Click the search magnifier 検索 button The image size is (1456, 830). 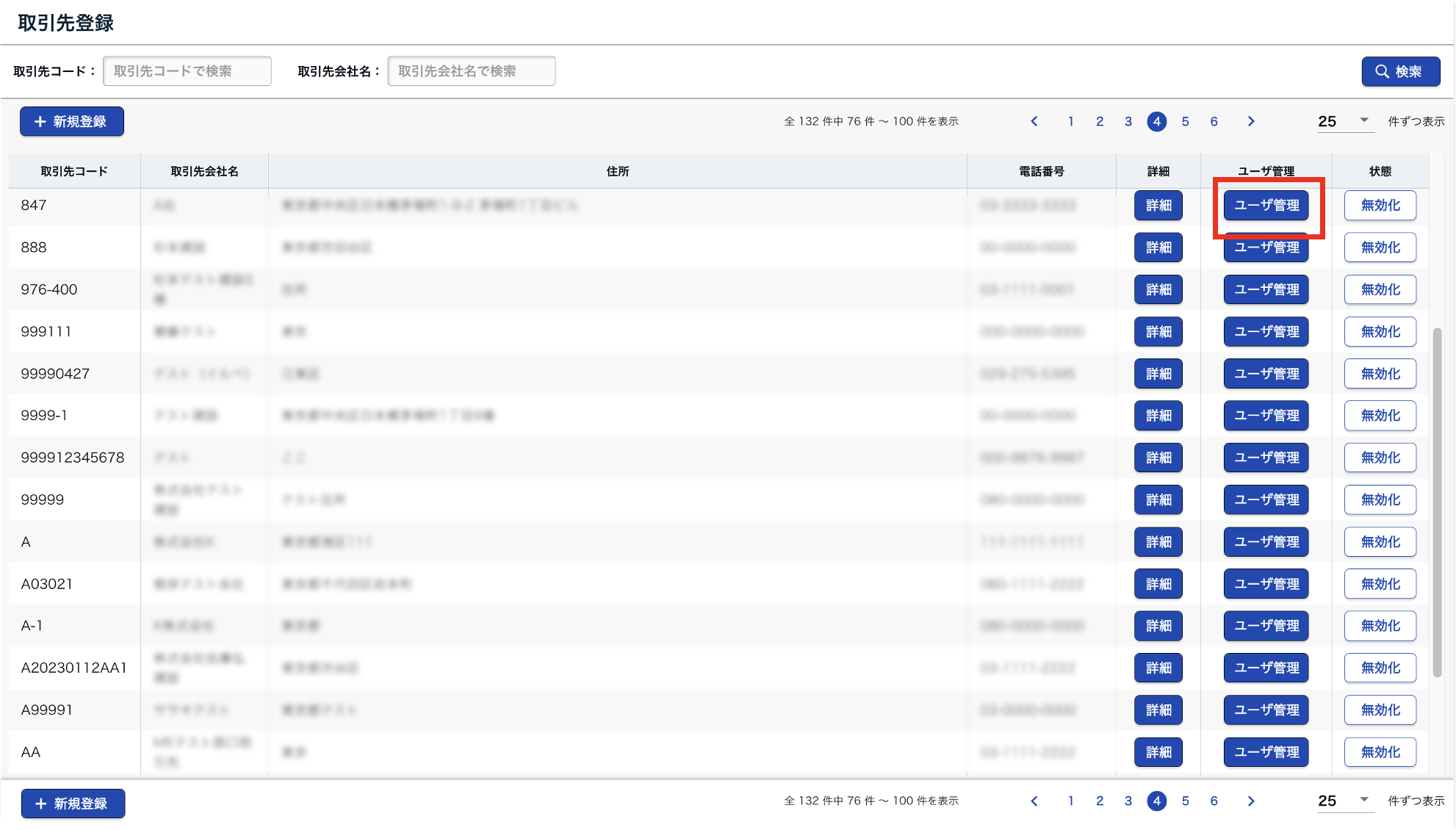pyautogui.click(x=1400, y=71)
